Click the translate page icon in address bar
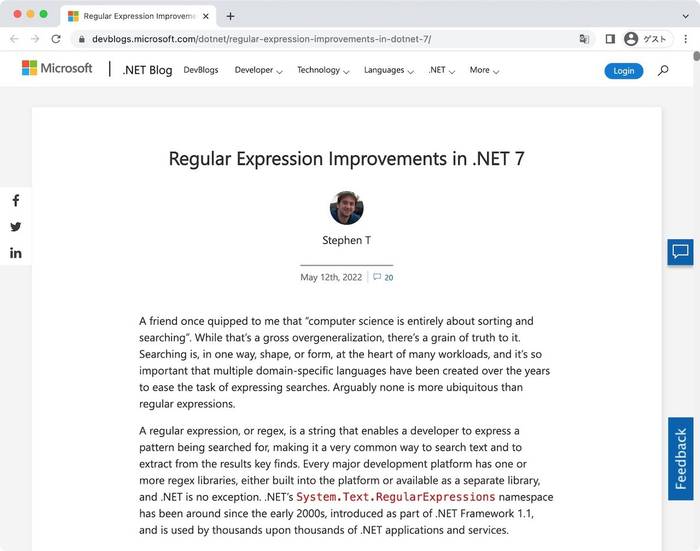 click(584, 39)
